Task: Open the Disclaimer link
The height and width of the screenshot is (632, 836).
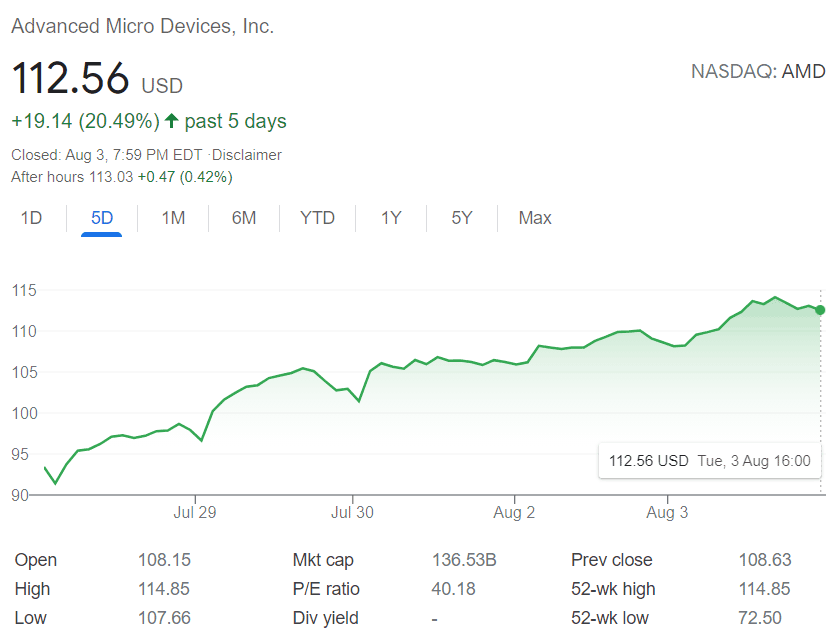Action: coord(247,155)
